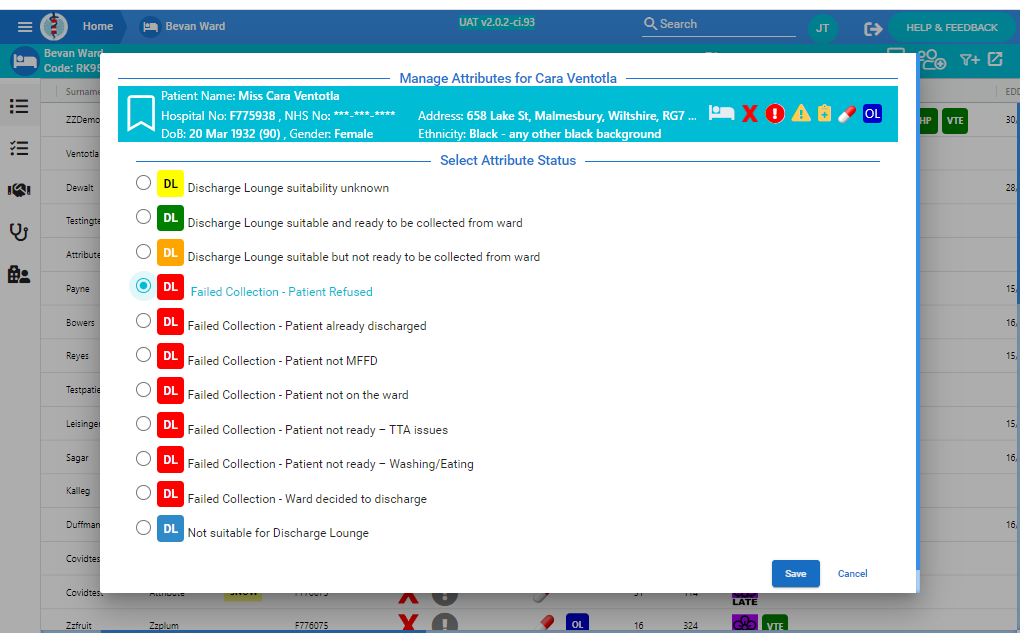Save the attribute status

(x=796, y=574)
